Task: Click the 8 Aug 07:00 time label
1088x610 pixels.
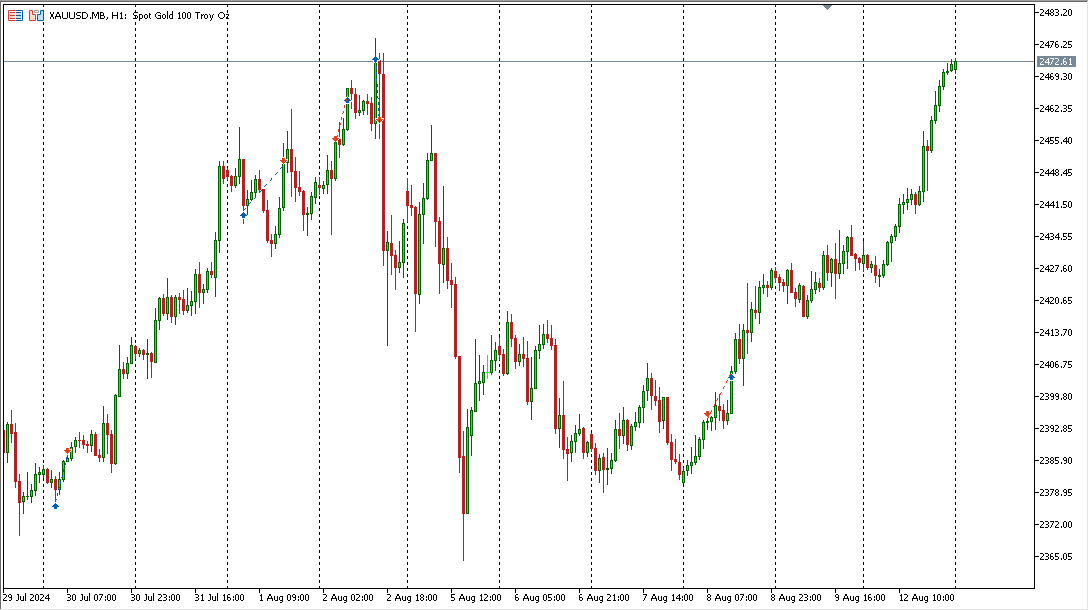Action: tap(731, 598)
